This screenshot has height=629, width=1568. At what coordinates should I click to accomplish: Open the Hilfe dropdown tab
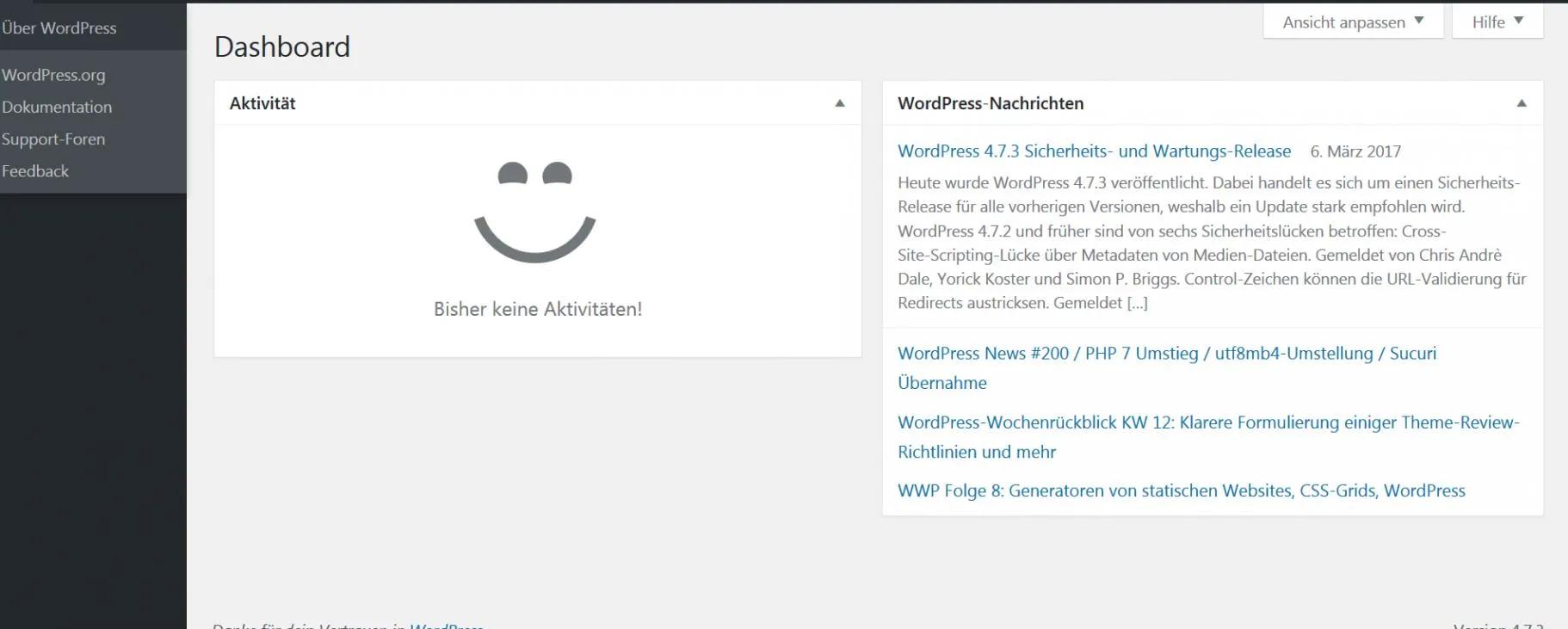(1497, 22)
